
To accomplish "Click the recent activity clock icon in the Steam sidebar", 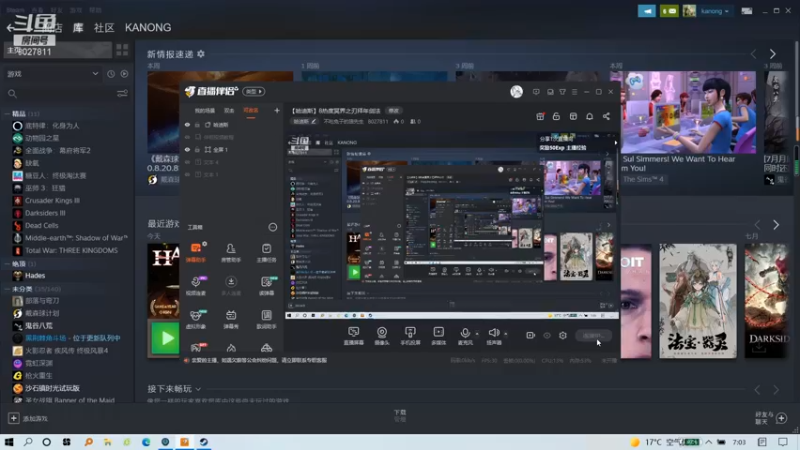I will (111, 74).
